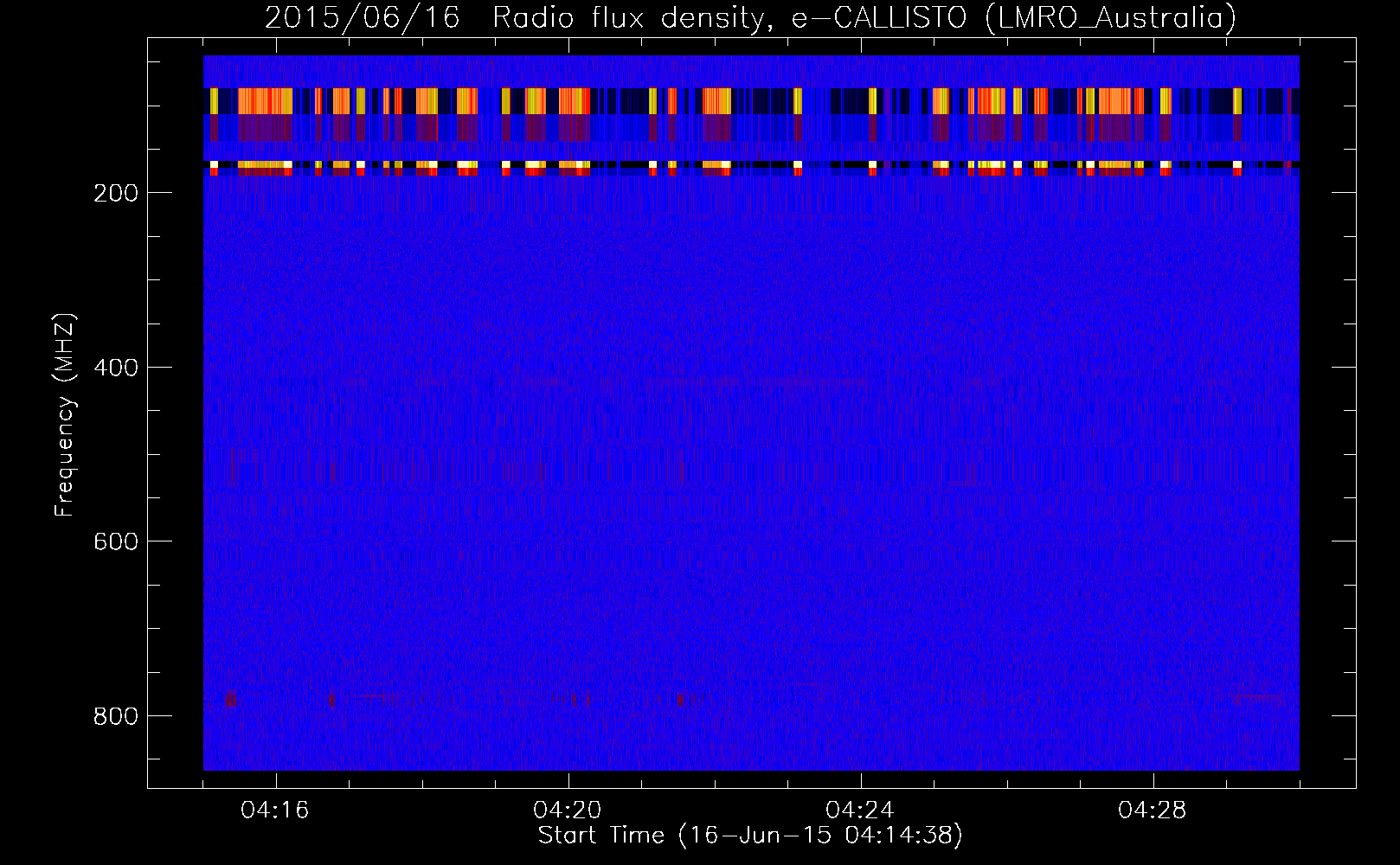Click the 04:24 time tick label

(860, 811)
